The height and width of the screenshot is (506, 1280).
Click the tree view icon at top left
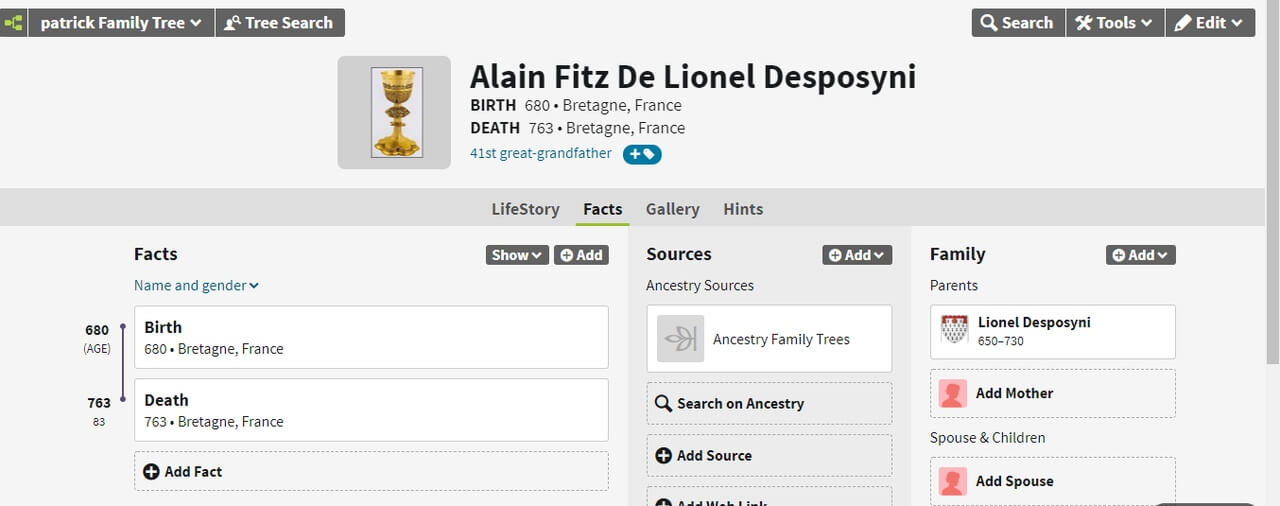click(x=12, y=23)
